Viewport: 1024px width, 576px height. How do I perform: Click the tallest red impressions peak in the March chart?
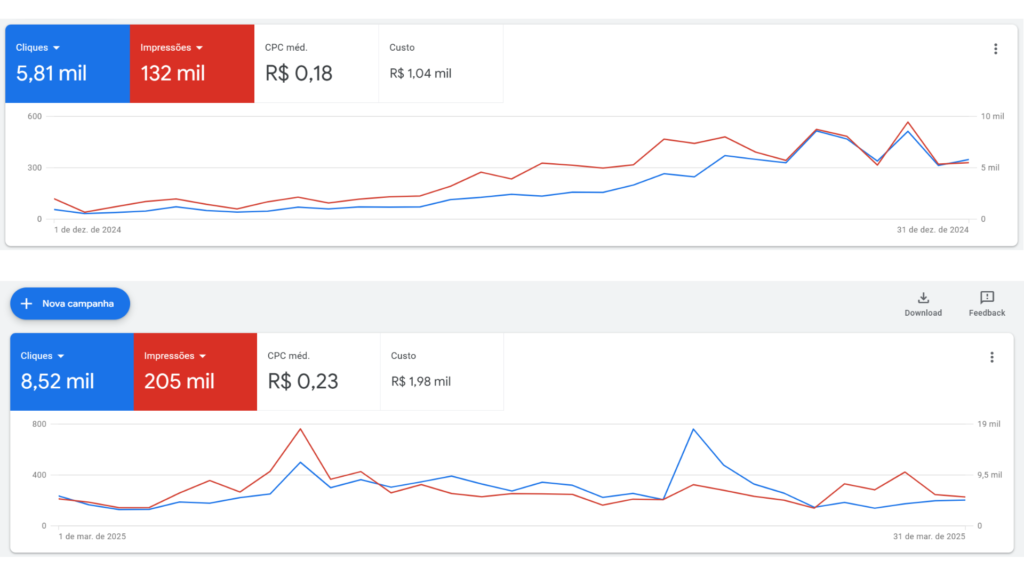click(300, 429)
